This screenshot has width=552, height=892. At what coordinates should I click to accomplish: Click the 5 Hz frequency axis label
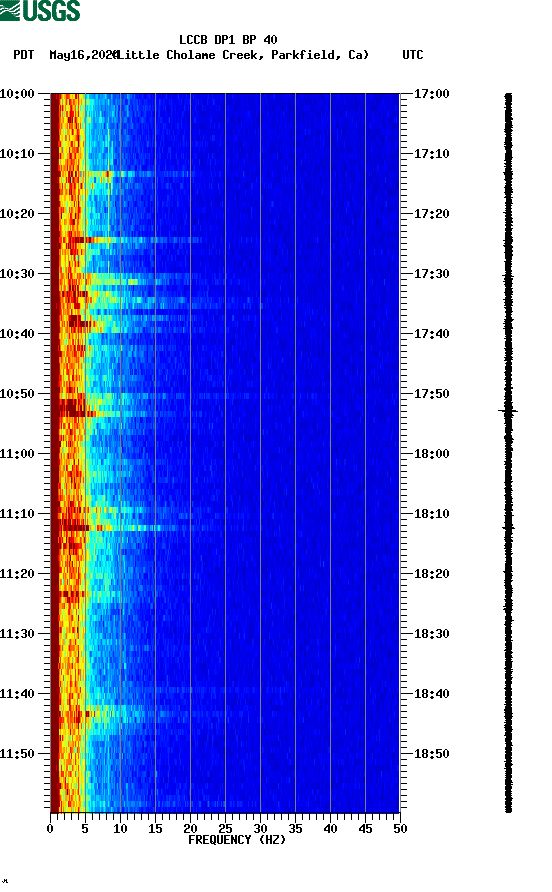click(85, 829)
